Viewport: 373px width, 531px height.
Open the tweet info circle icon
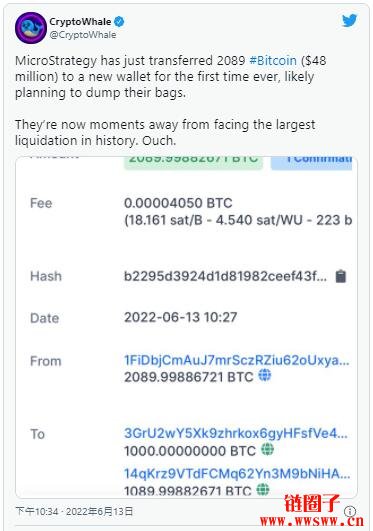coord(350,511)
